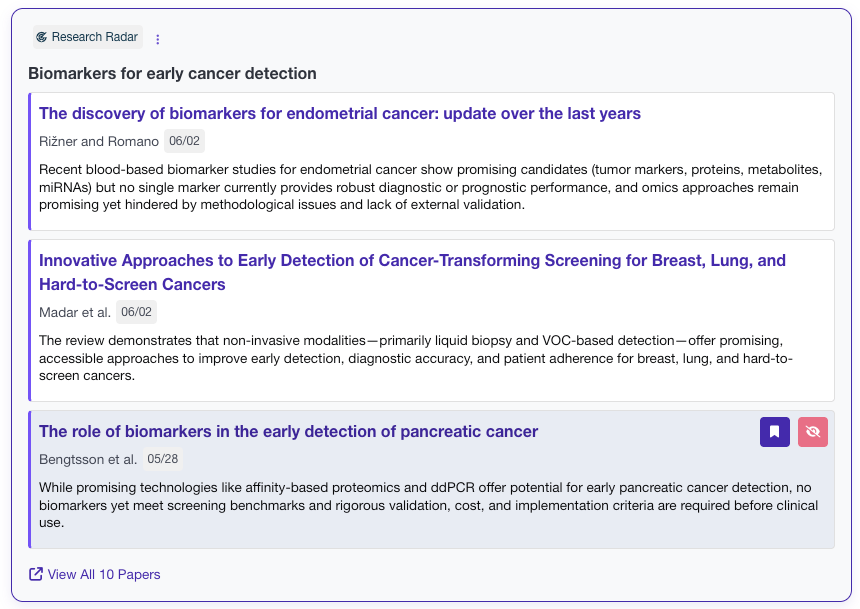Open the endometrial cancer biomarkers paper title
The image size is (860, 609).
[x=339, y=113]
